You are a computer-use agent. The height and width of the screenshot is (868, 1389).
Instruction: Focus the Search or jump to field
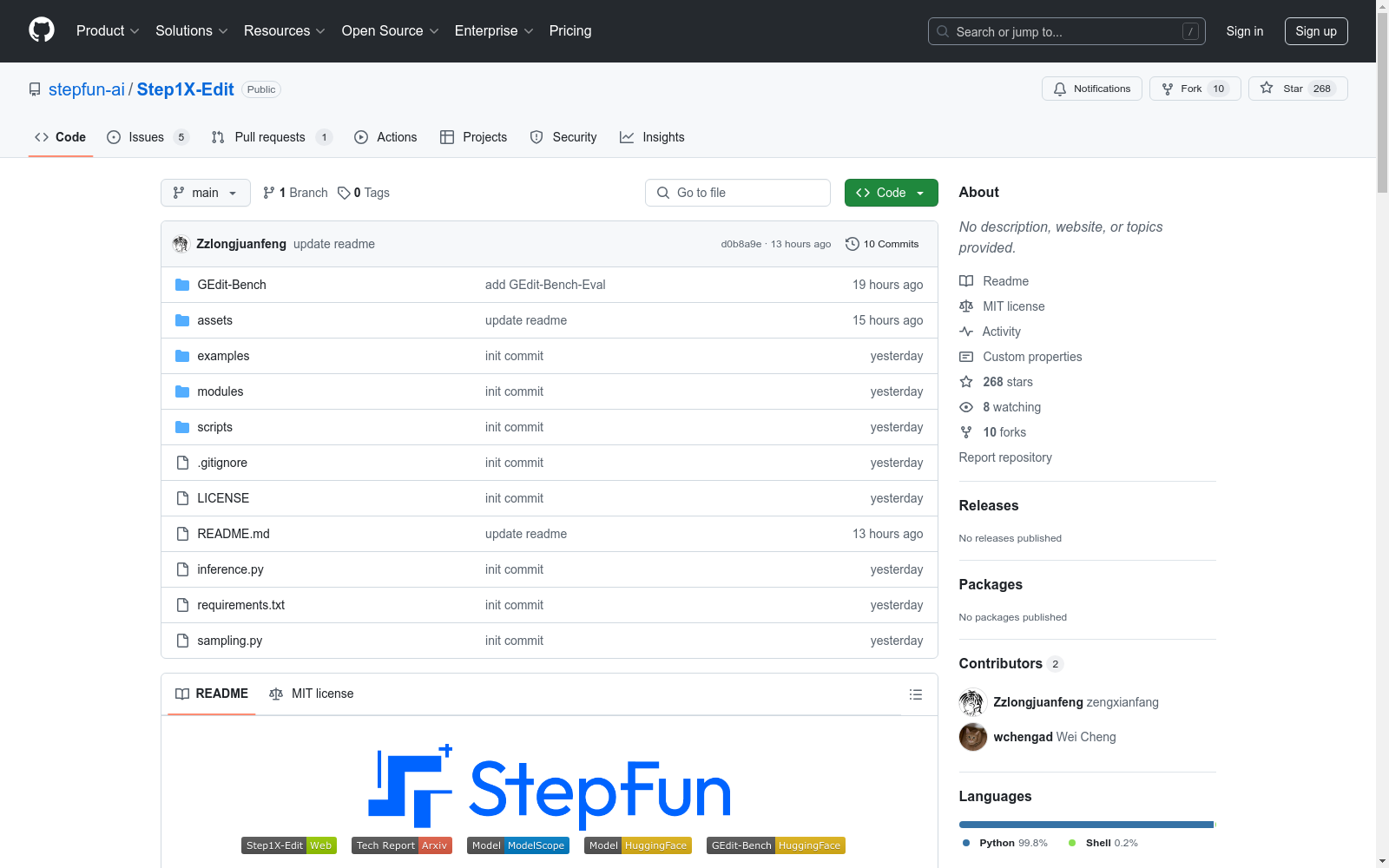click(x=1067, y=31)
